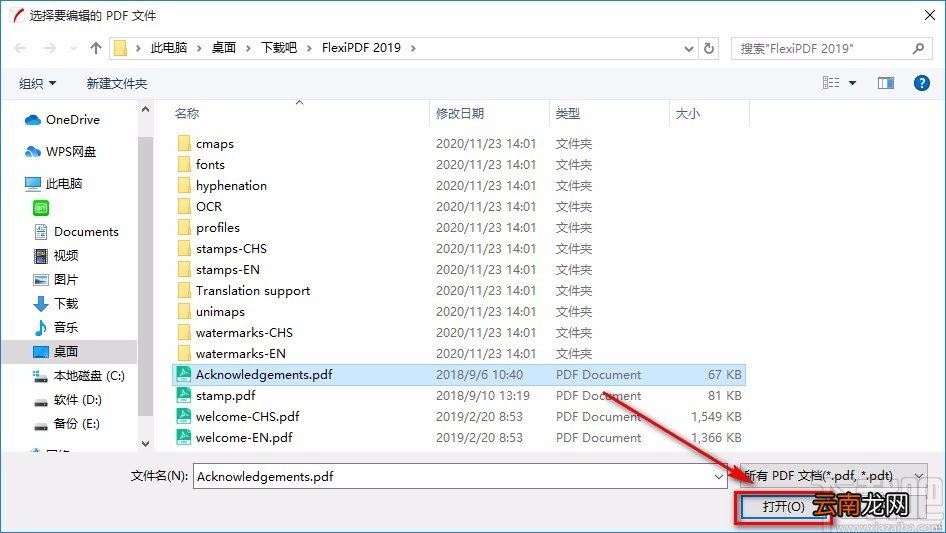
Task: Expand chevron after 此电脑 breadcrumb
Action: [x=199, y=48]
